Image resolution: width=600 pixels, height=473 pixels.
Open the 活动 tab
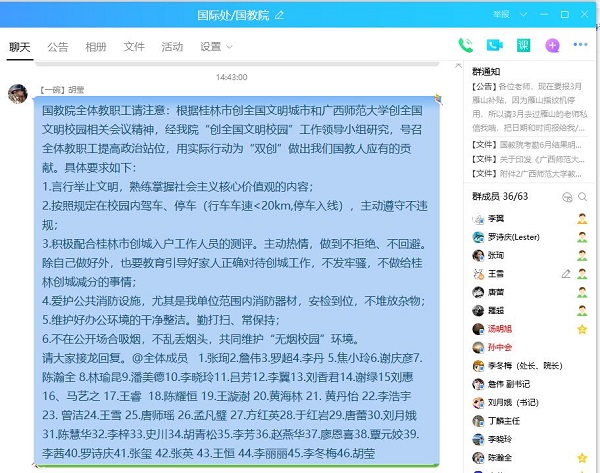click(172, 47)
